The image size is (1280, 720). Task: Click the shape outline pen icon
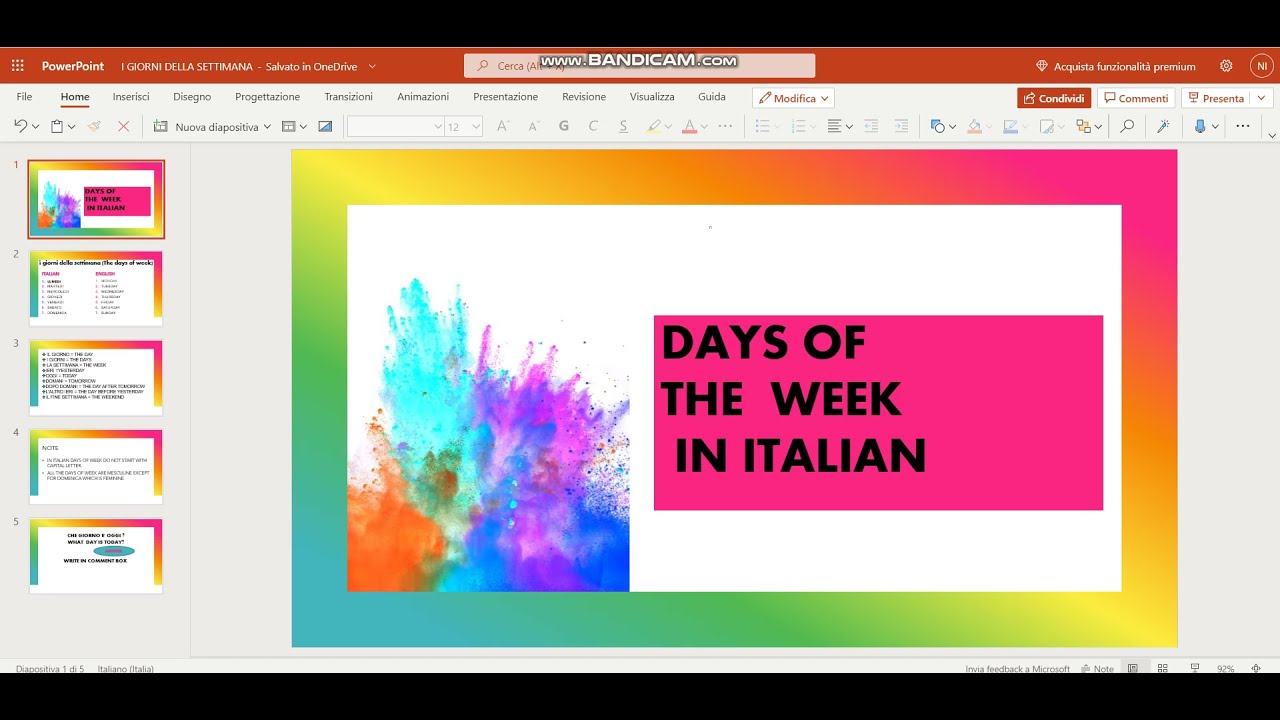coord(1010,126)
